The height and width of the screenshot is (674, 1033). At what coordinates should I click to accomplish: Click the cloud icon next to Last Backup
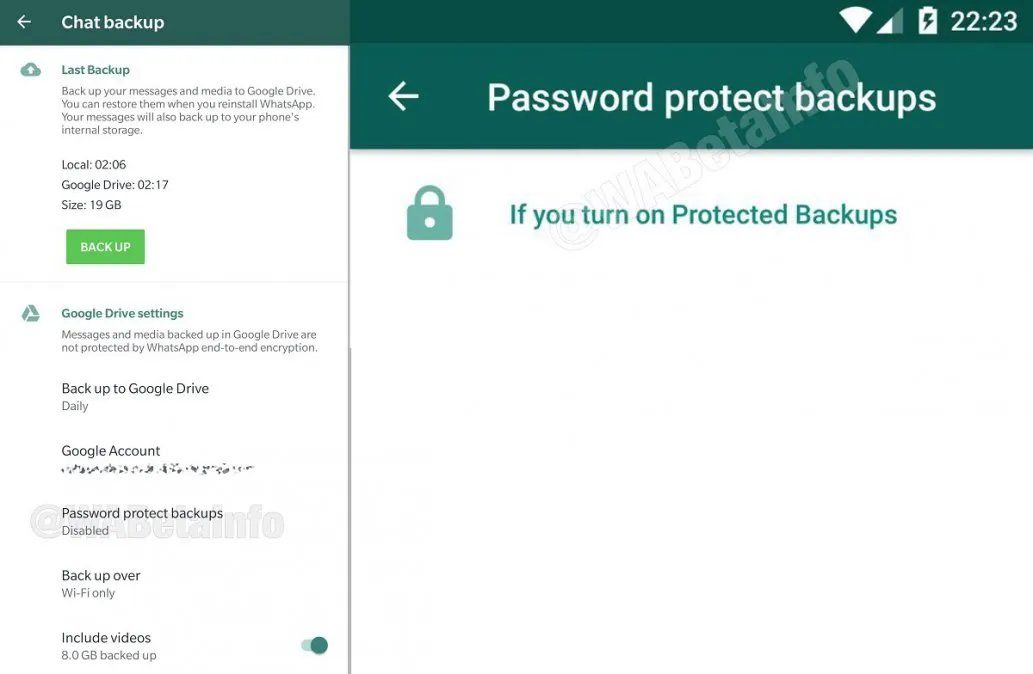(30, 68)
